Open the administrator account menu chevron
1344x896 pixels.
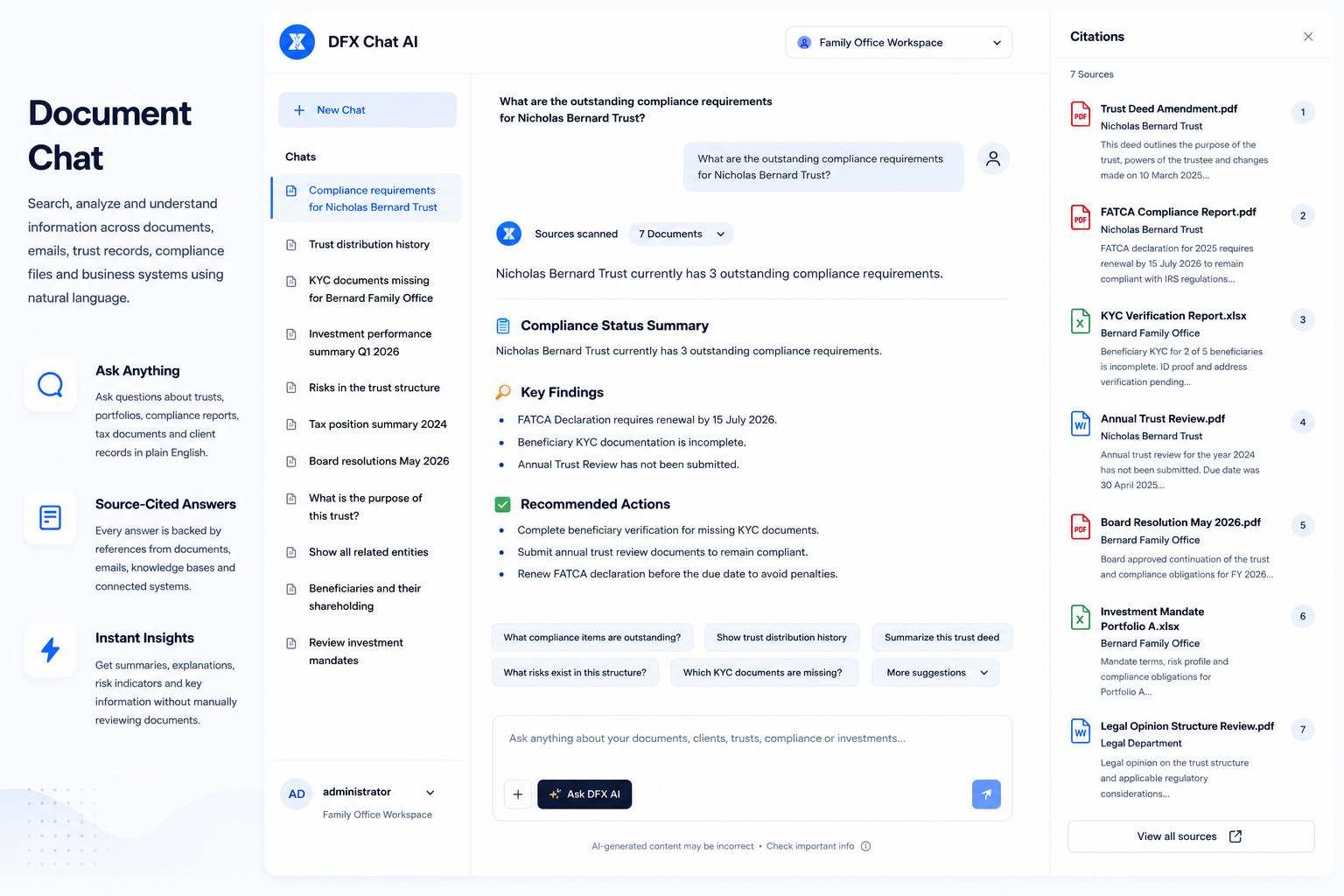(430, 793)
